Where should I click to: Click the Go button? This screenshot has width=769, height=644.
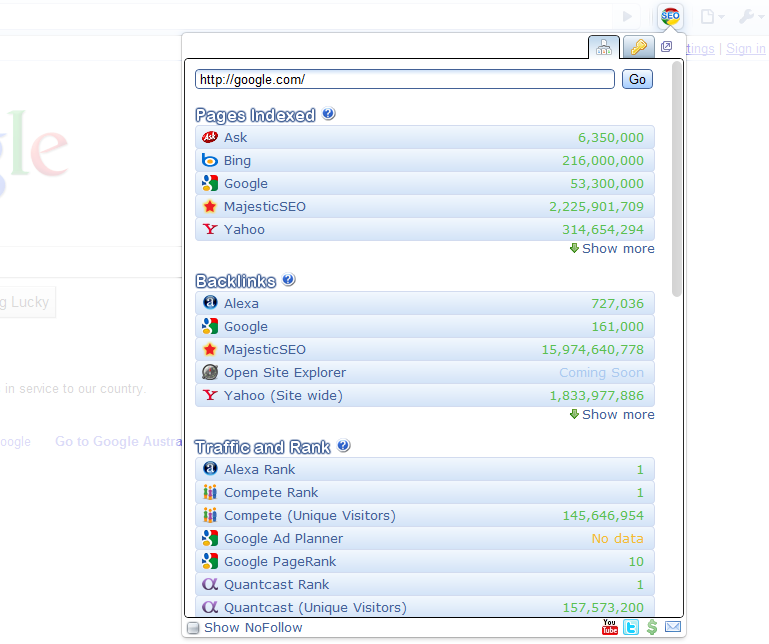click(x=637, y=79)
